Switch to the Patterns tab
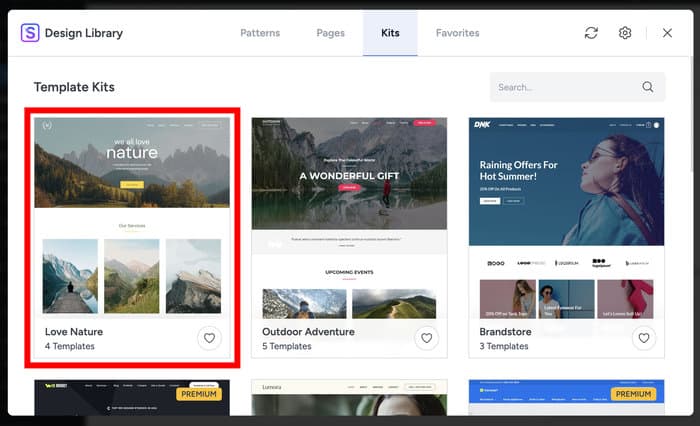This screenshot has width=700, height=426. [260, 33]
